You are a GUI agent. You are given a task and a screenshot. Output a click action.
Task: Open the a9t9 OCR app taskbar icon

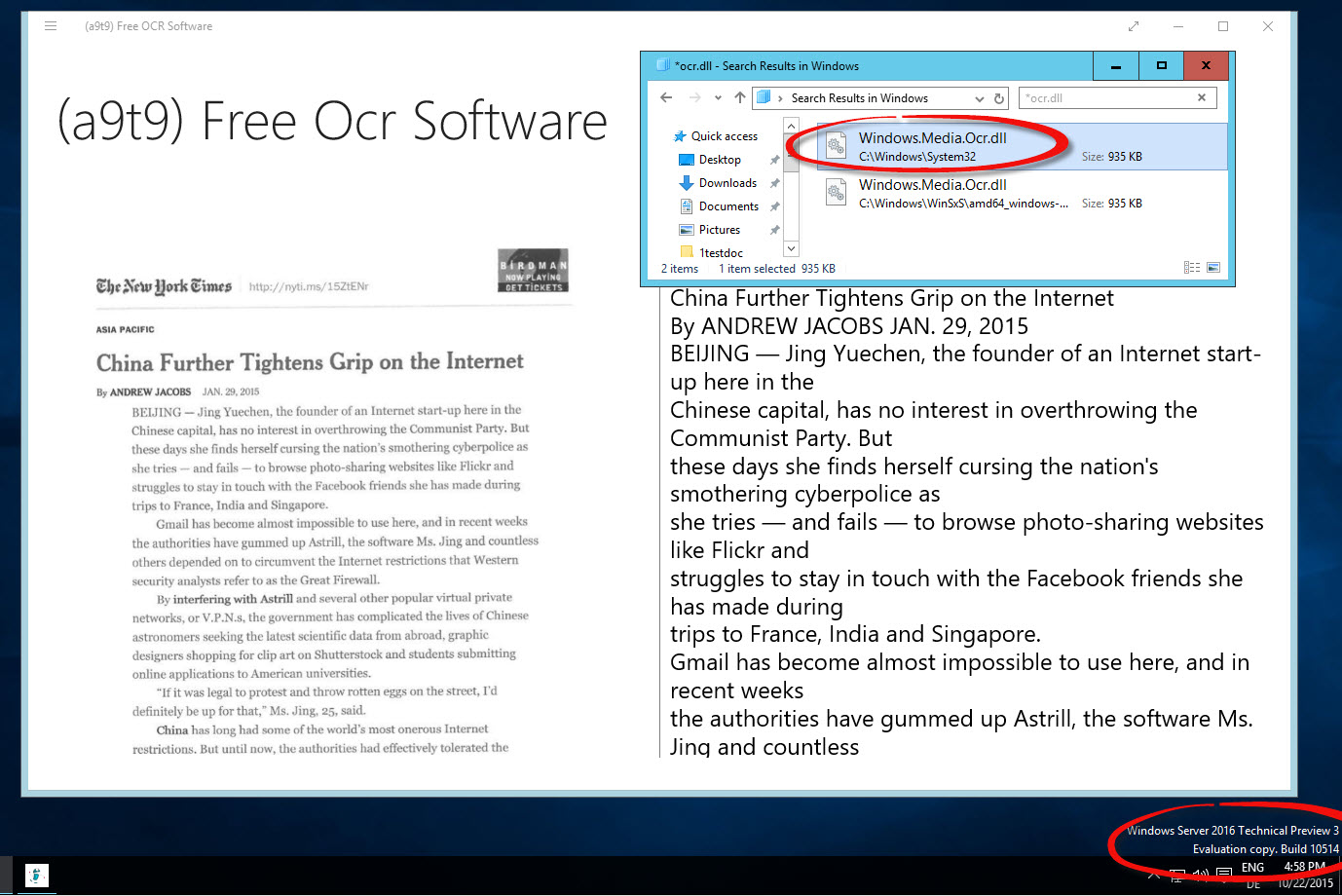[36, 876]
